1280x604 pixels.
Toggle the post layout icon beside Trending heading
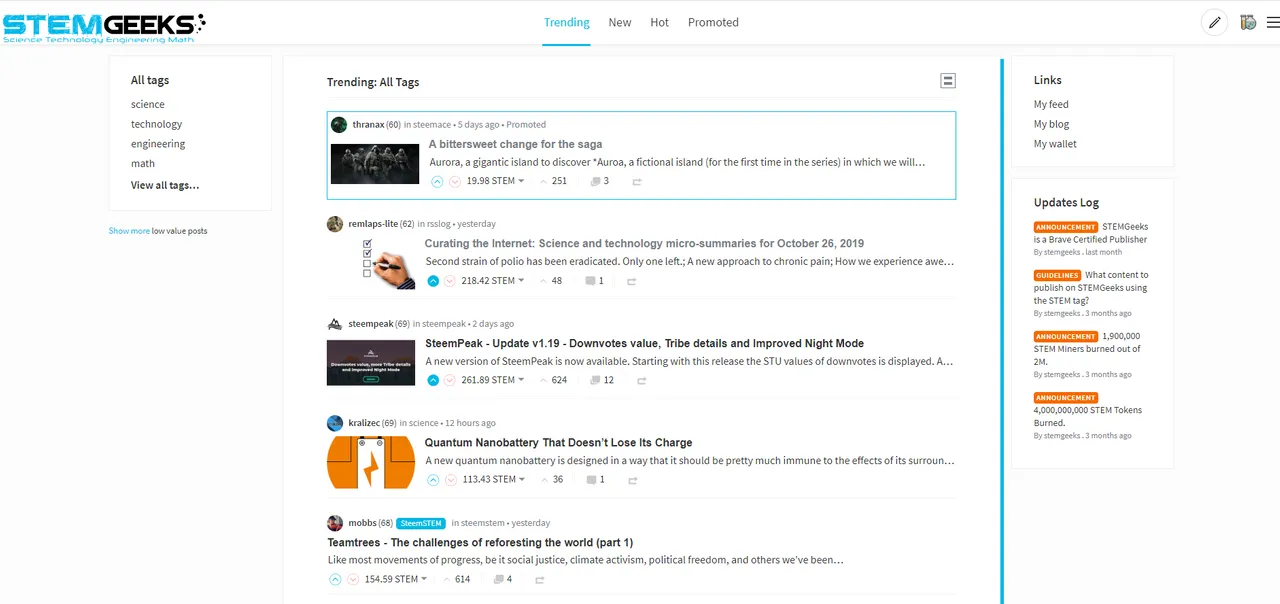click(x=948, y=81)
